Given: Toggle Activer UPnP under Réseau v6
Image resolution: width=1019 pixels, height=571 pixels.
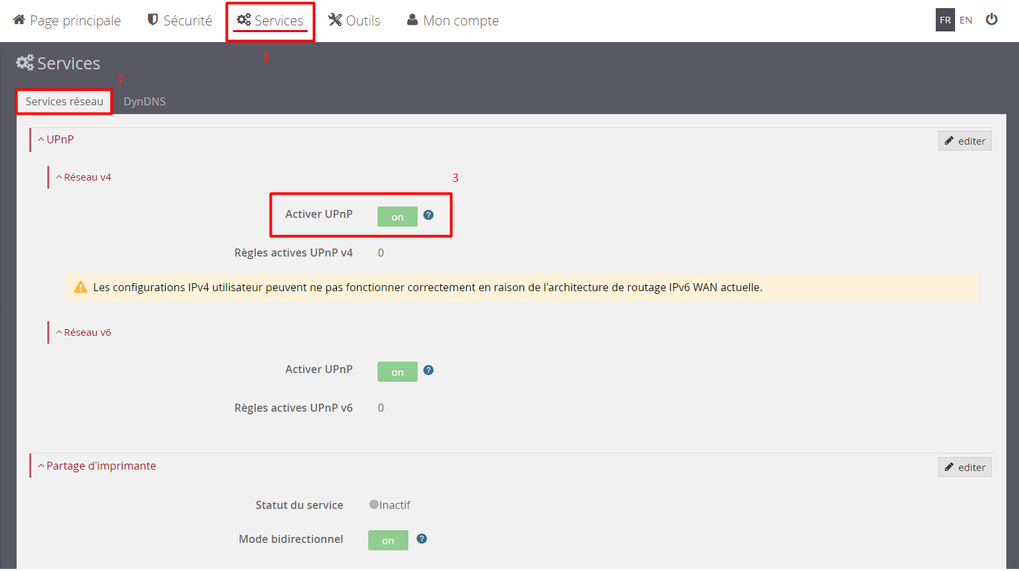Looking at the screenshot, I should (x=397, y=372).
